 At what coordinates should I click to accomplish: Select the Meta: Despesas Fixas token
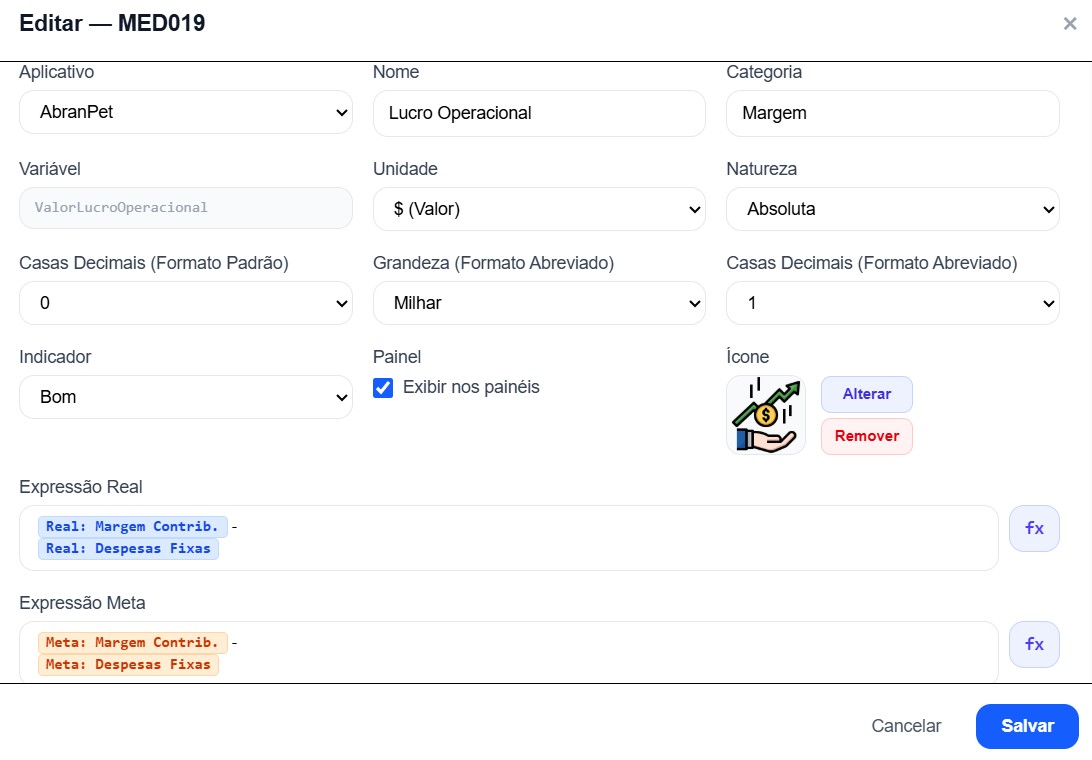[128, 665]
